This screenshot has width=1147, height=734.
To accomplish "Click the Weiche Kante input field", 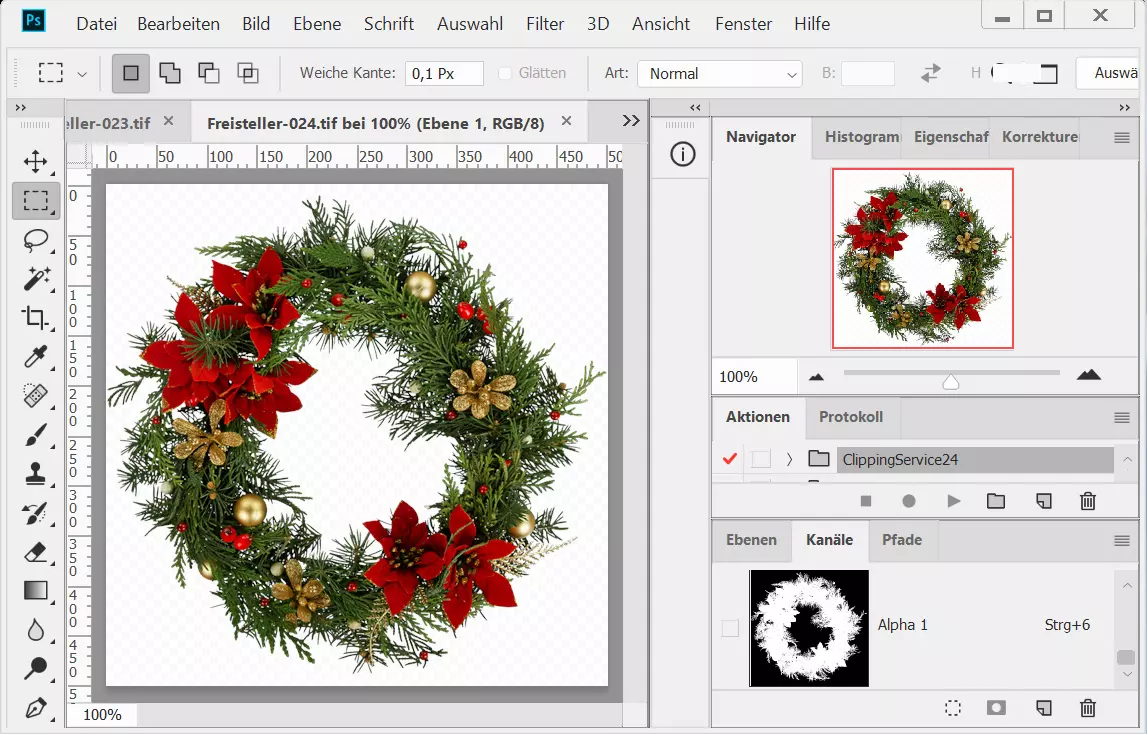I will (x=443, y=74).
